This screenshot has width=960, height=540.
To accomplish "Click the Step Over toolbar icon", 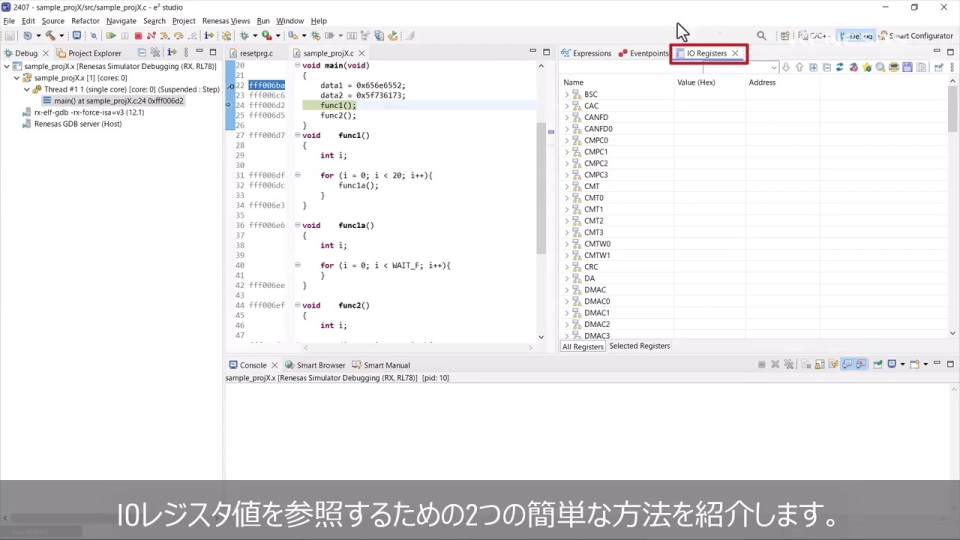I will coord(179,36).
